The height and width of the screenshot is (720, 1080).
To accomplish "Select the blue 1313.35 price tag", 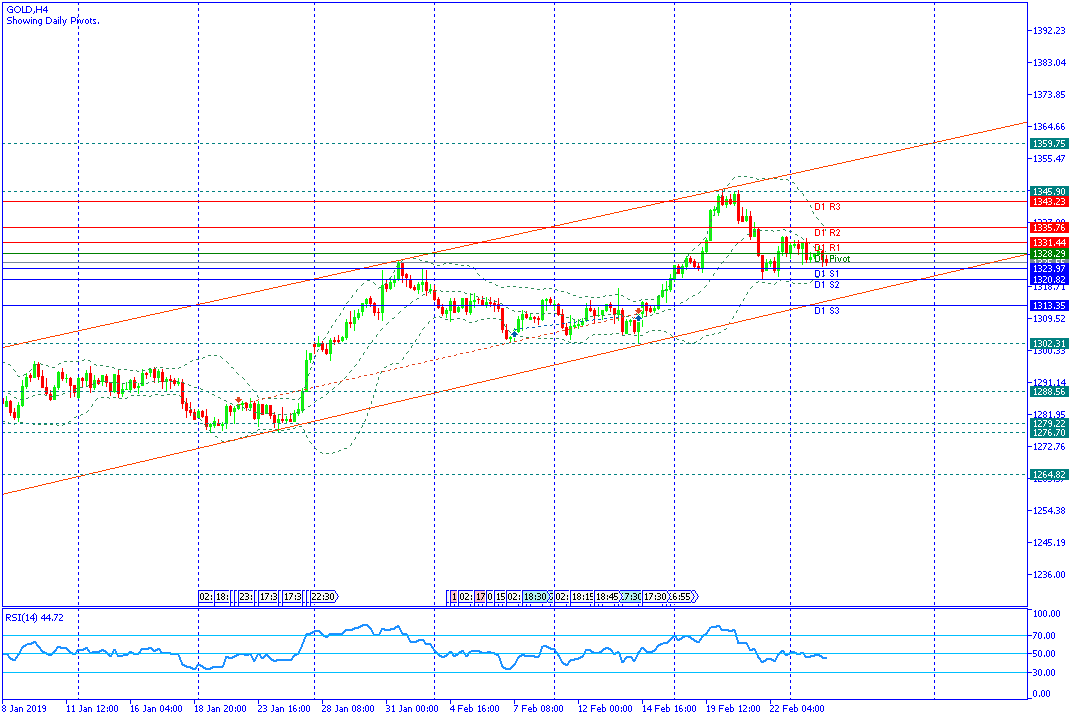I will click(1049, 306).
